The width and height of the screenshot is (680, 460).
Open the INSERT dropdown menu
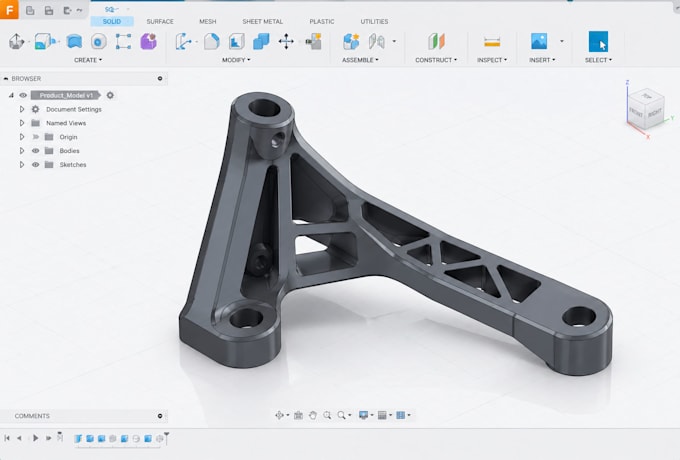[x=542, y=60]
